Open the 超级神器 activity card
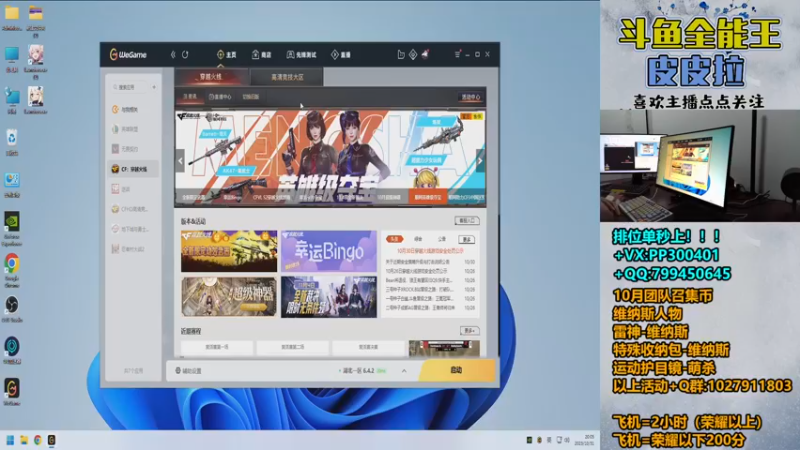This screenshot has width=800, height=450. click(x=229, y=297)
